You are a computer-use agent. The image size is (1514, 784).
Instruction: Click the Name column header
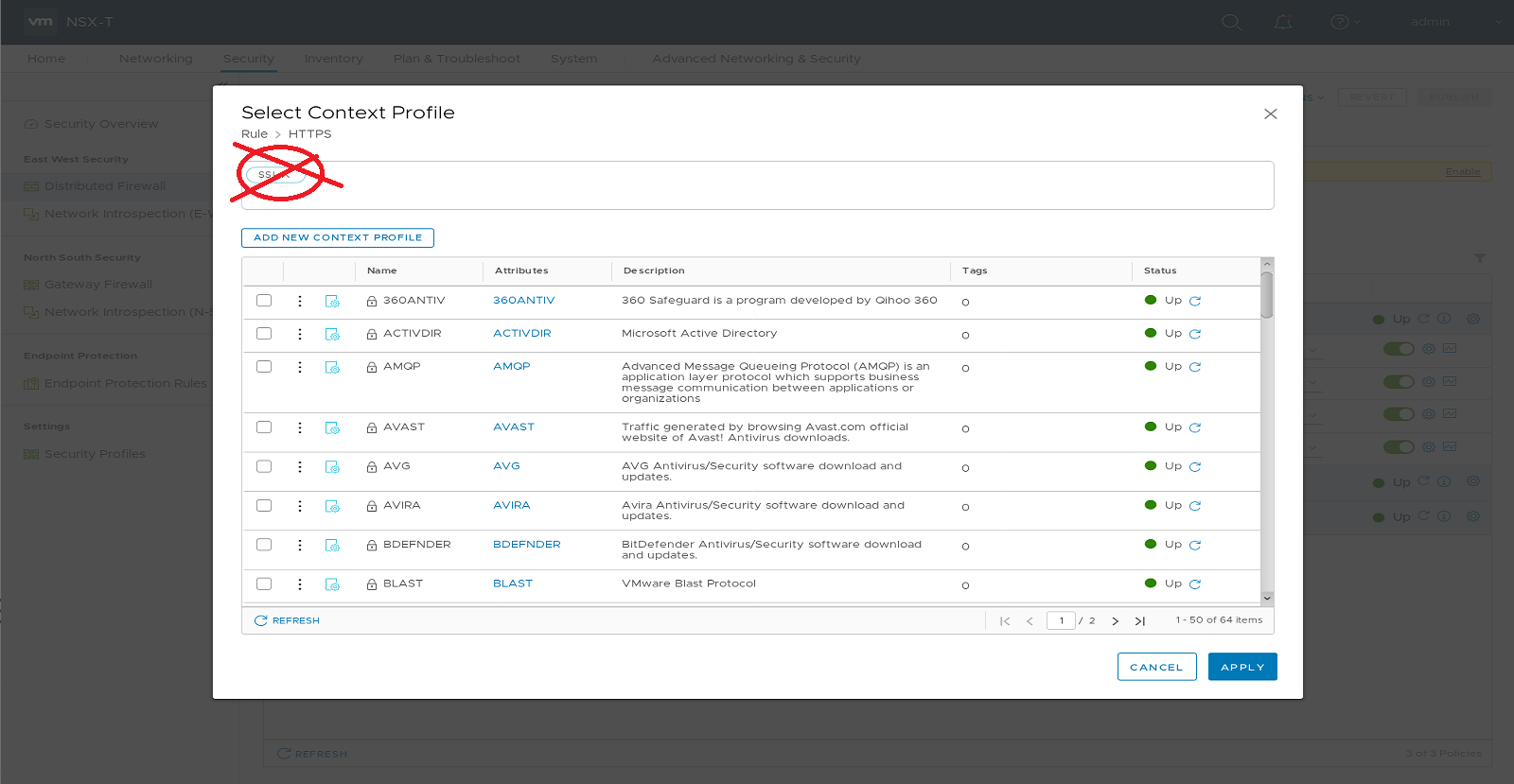(x=382, y=270)
